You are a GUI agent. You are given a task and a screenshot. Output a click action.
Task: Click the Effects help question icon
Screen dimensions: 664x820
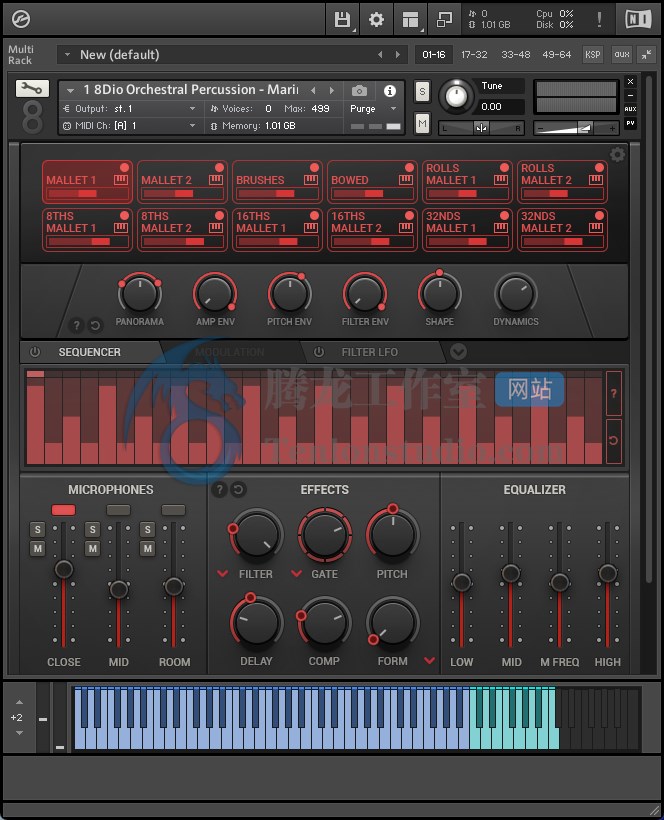pos(220,489)
